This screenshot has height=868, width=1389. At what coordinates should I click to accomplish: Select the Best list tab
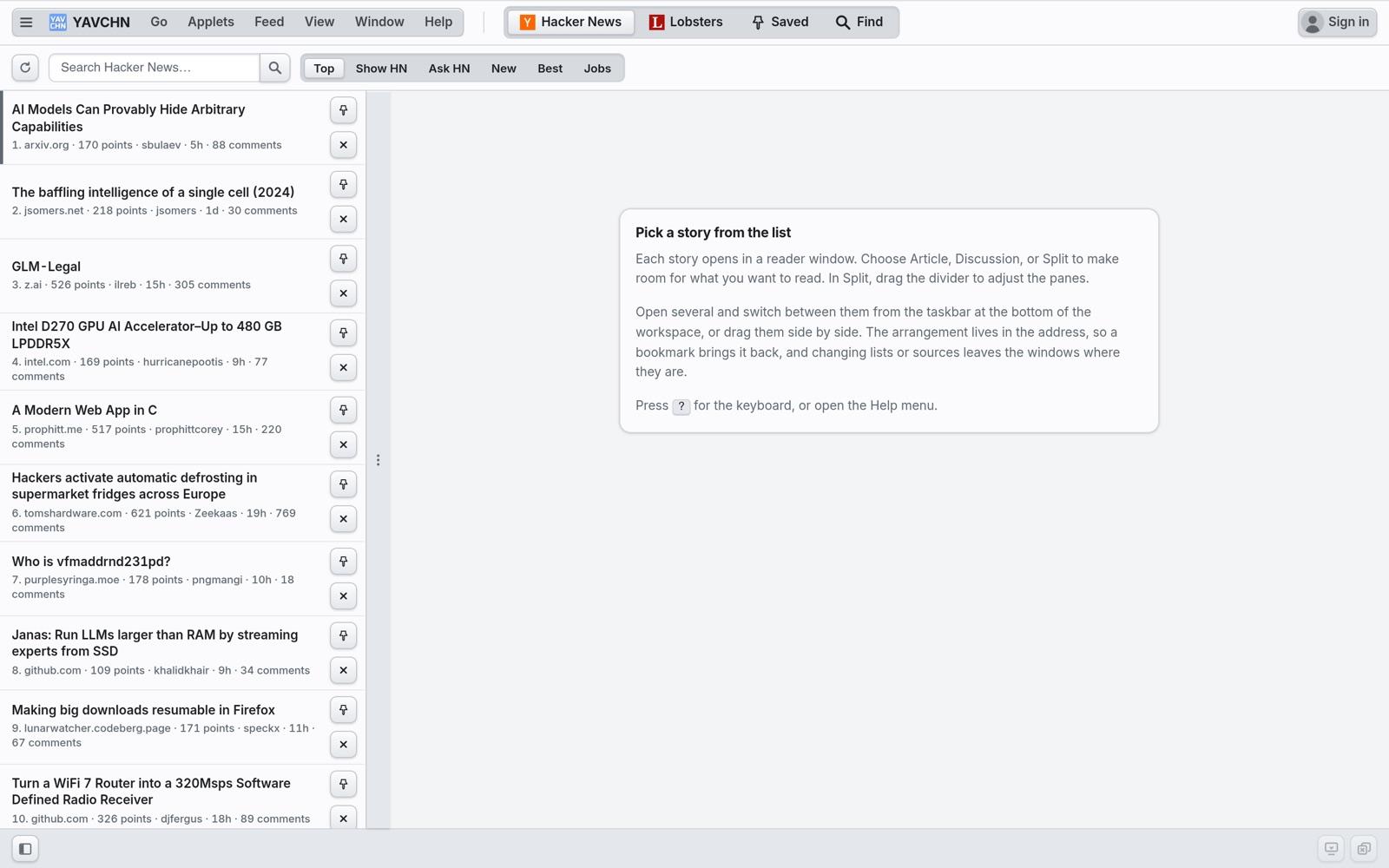[550, 69]
